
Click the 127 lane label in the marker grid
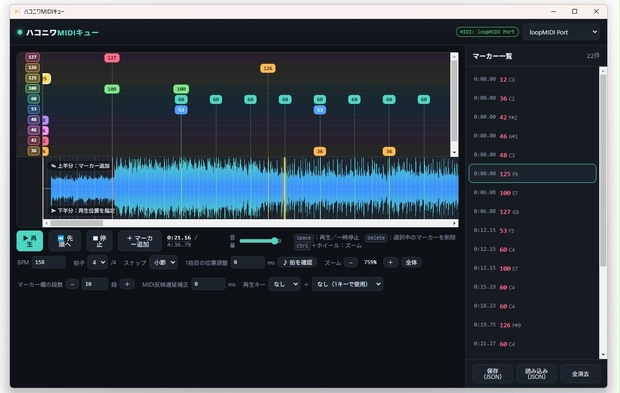coord(32,57)
